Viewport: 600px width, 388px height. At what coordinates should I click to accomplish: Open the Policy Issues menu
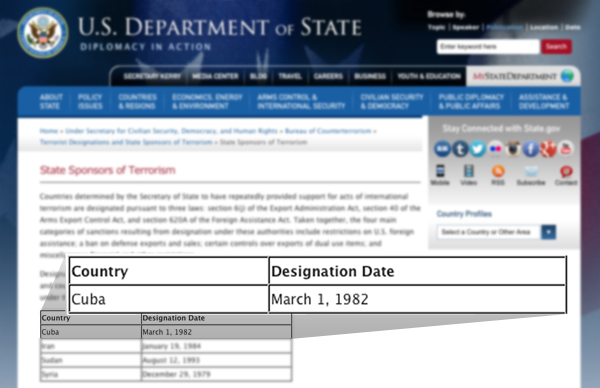pos(90,101)
